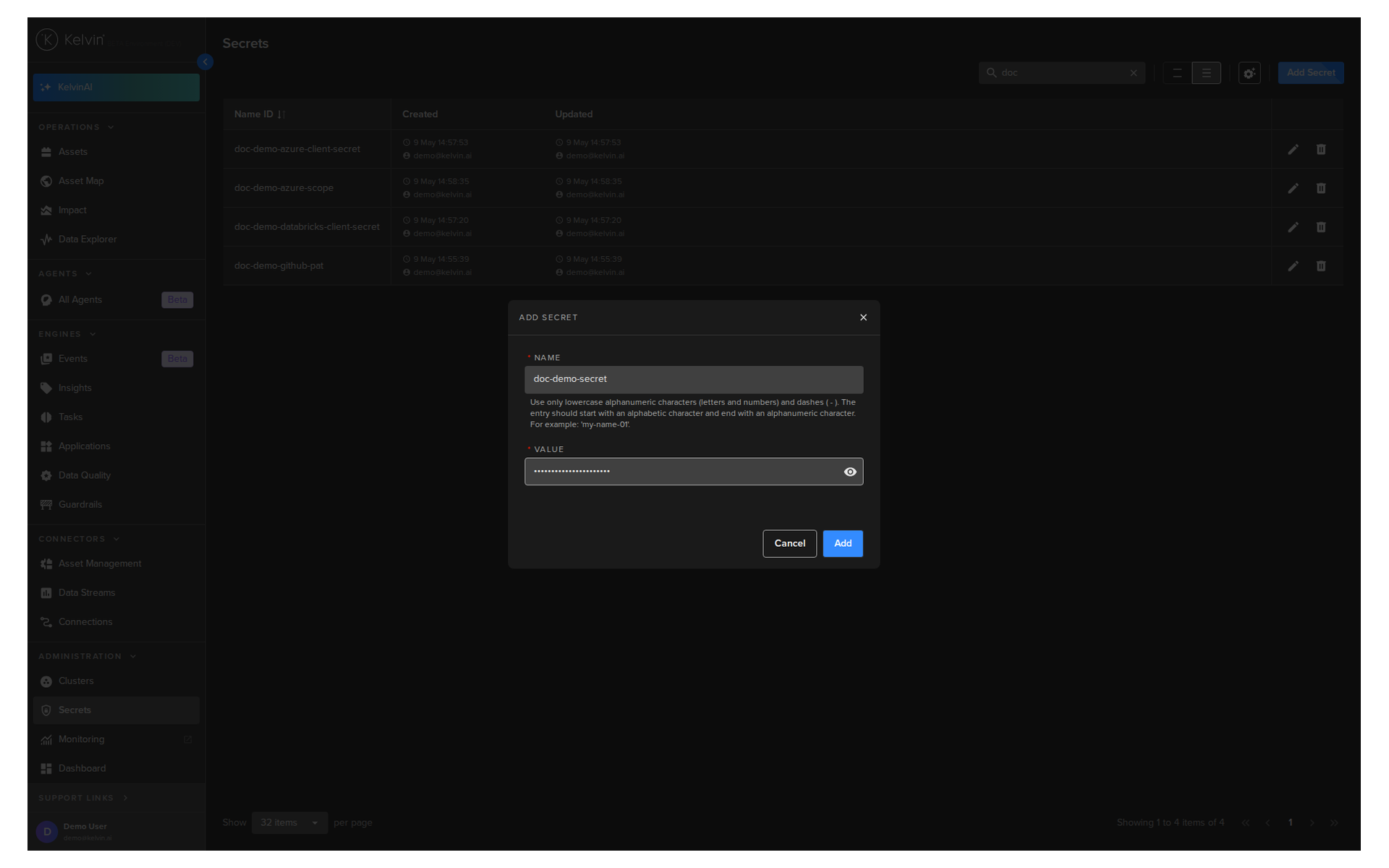Click the Created column header

420,114
